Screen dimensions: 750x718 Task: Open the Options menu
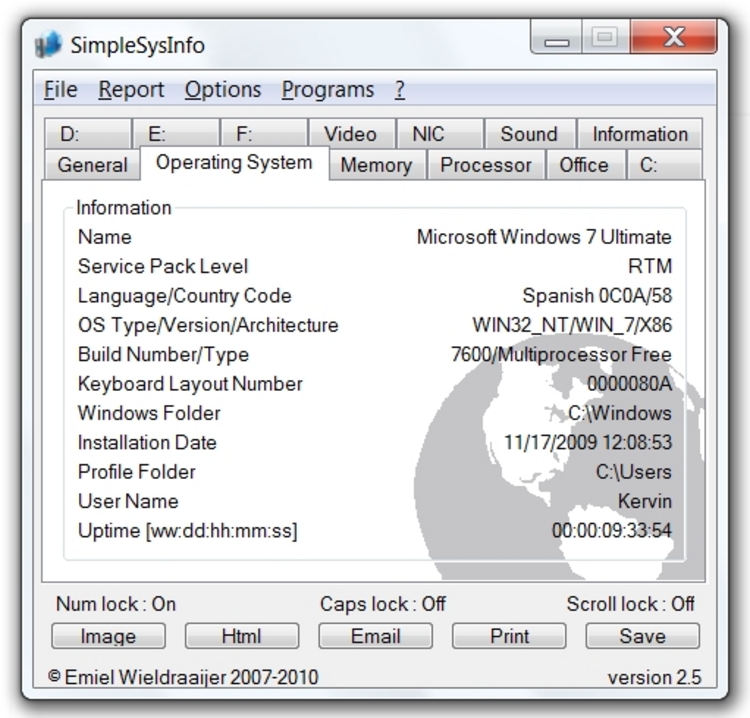pyautogui.click(x=223, y=89)
